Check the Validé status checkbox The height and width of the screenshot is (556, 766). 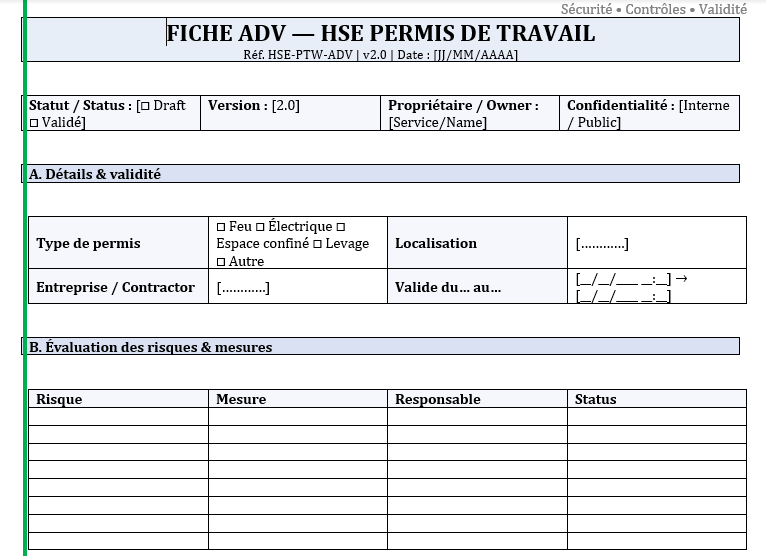coord(34,123)
